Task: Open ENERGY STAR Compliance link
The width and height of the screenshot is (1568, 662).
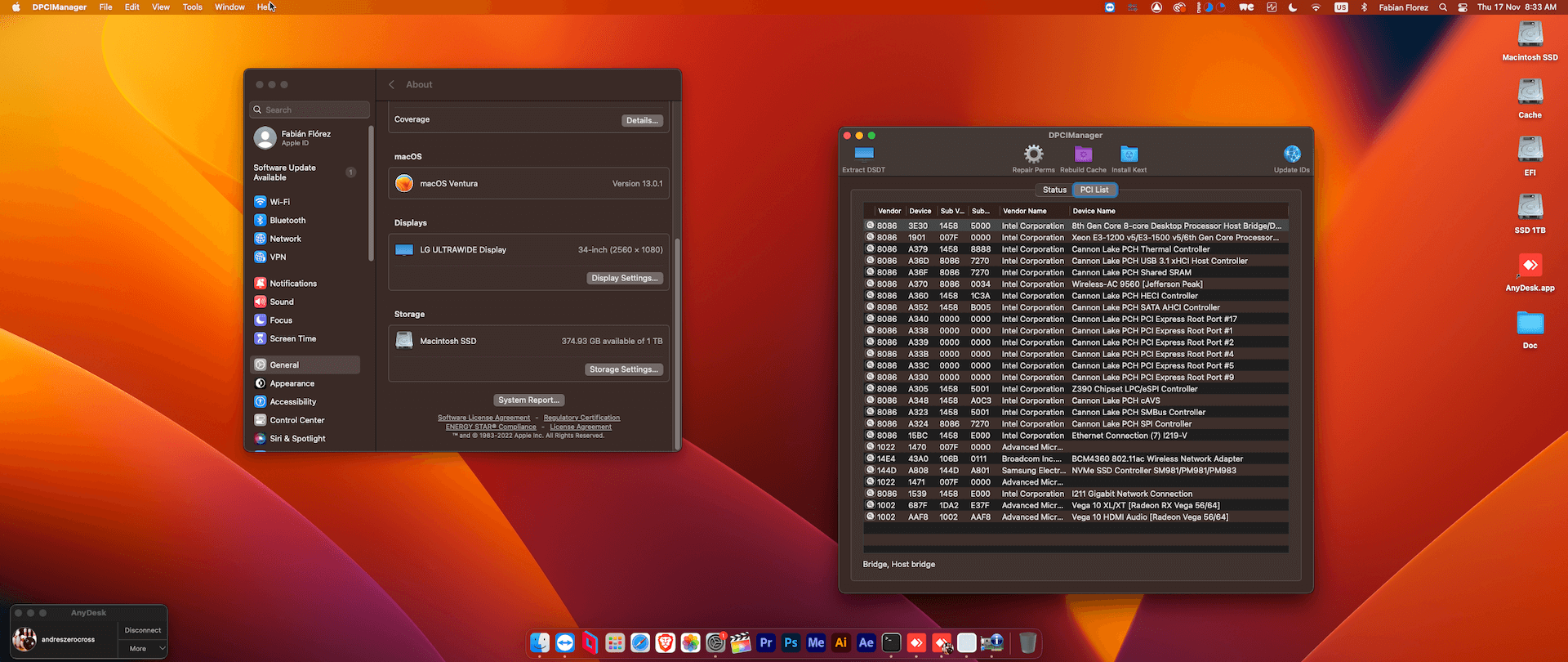Action: click(491, 427)
